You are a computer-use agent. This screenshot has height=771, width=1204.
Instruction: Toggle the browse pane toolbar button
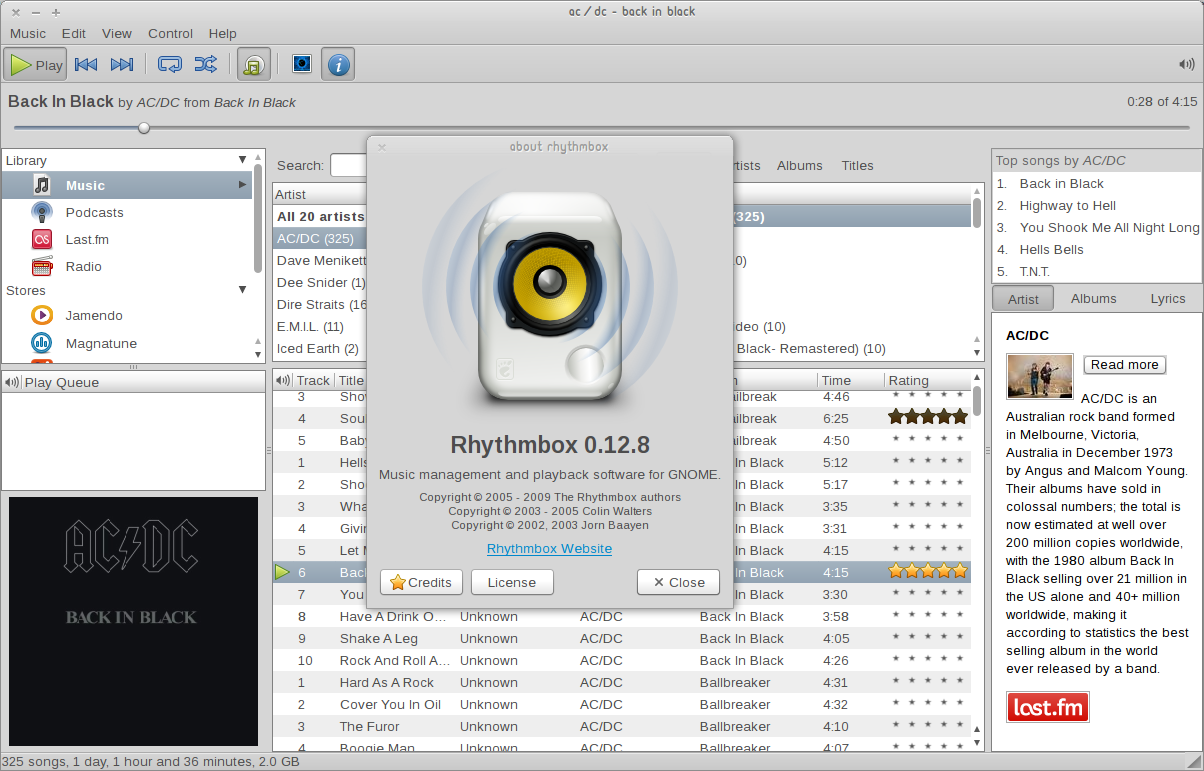pyautogui.click(x=254, y=65)
